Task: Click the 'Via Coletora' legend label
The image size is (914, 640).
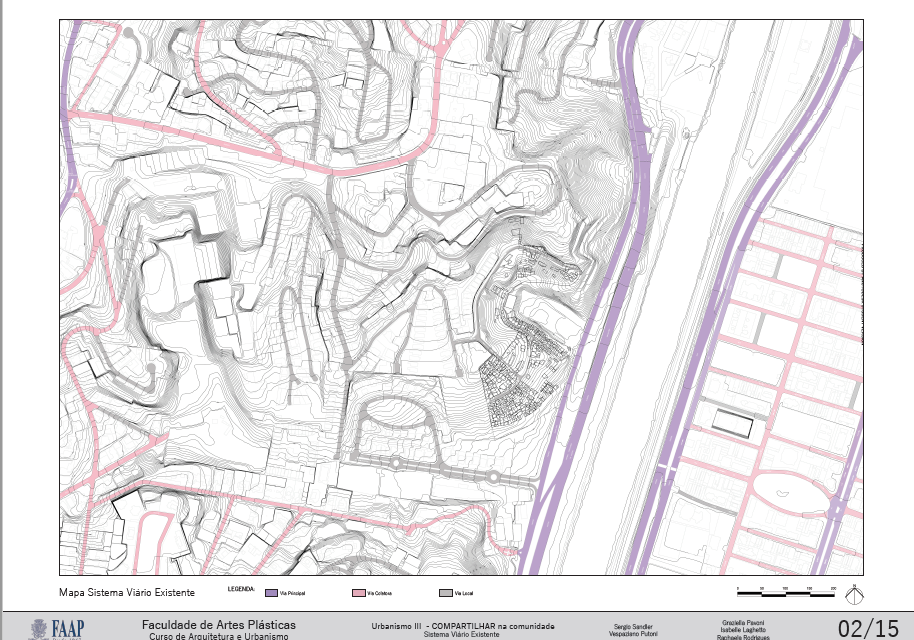Action: coord(378,594)
